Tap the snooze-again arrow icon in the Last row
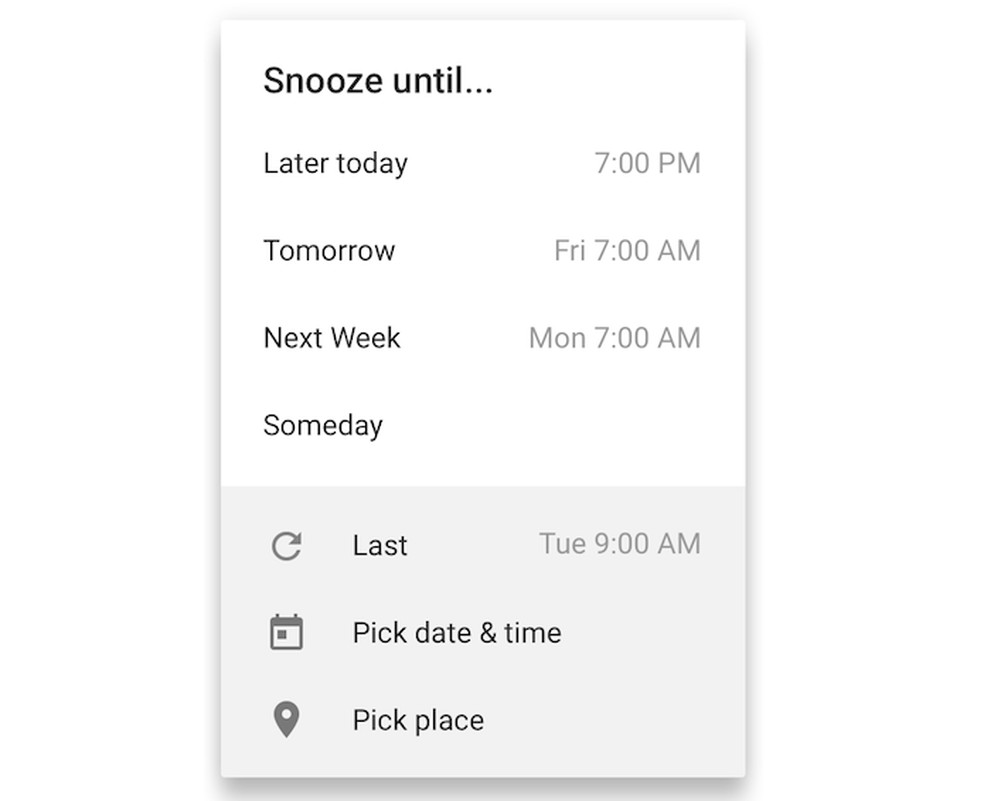 point(286,545)
